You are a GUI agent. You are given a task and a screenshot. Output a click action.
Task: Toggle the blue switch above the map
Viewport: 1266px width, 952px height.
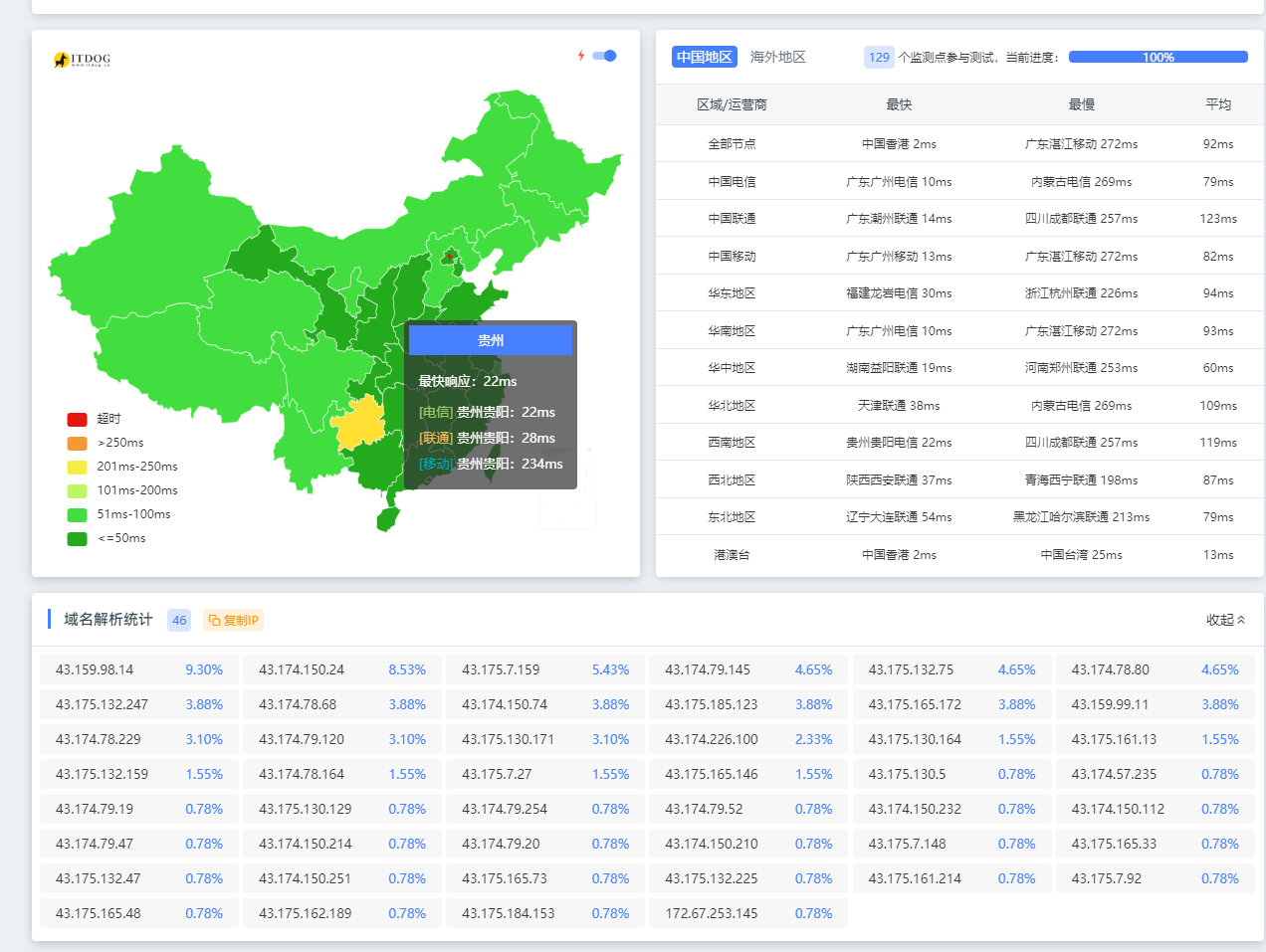point(604,56)
